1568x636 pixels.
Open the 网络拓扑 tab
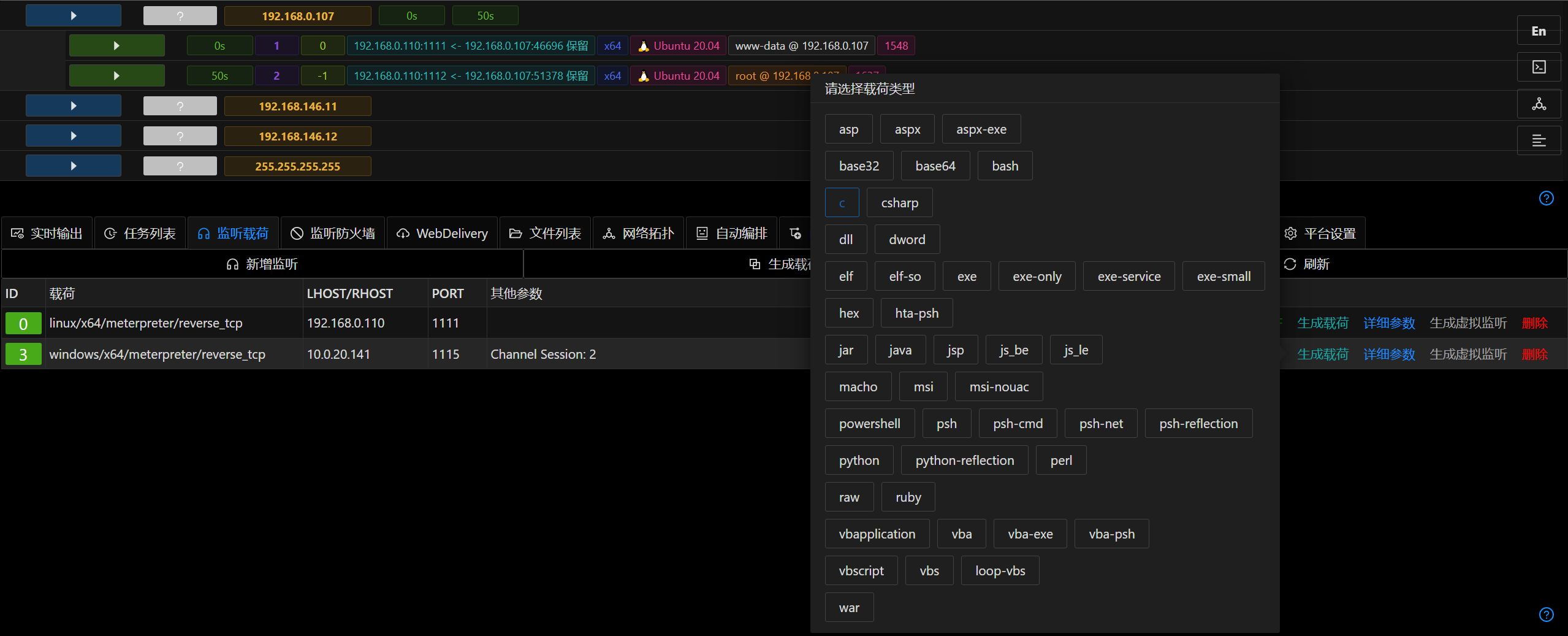639,233
